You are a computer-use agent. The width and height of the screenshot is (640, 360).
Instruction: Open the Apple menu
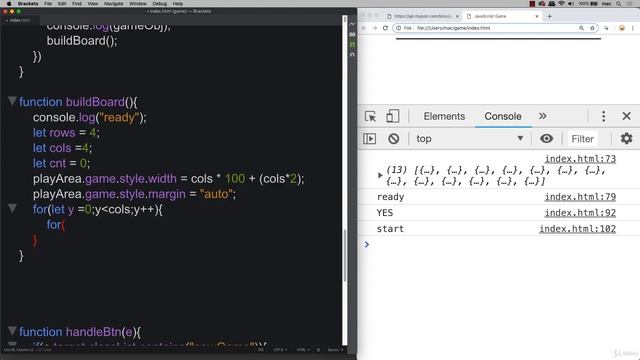click(x=9, y=3)
